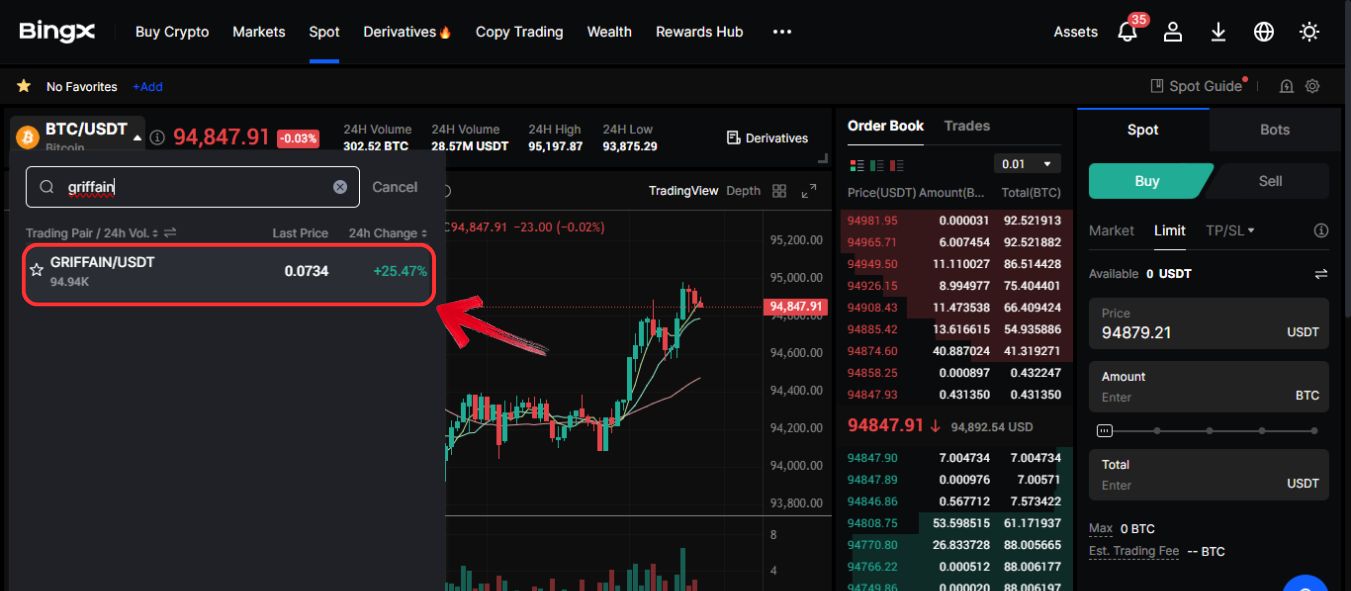Favorite GRIFFAIN/USDT with the star

click(x=37, y=270)
